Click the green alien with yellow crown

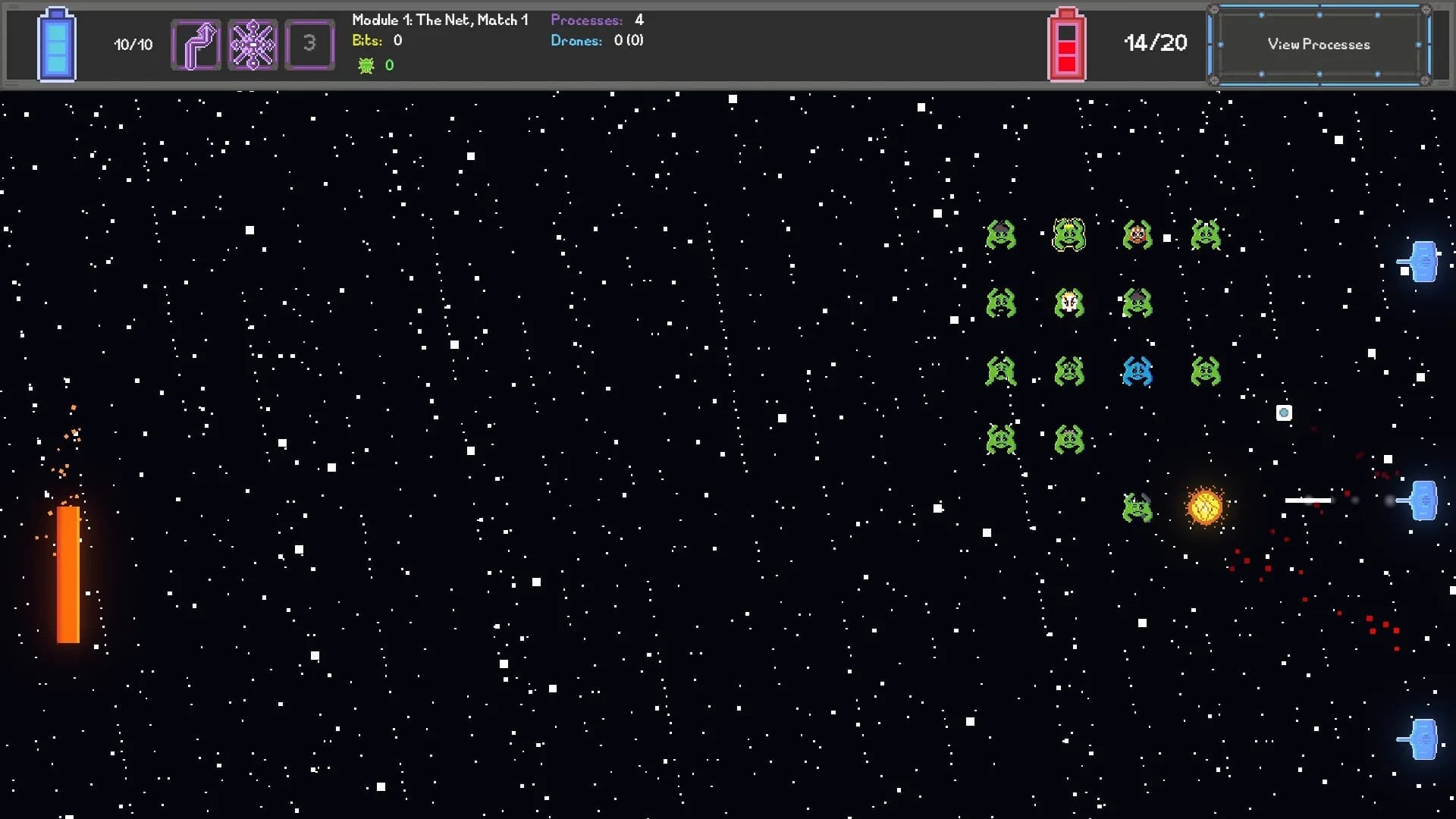tap(1069, 234)
